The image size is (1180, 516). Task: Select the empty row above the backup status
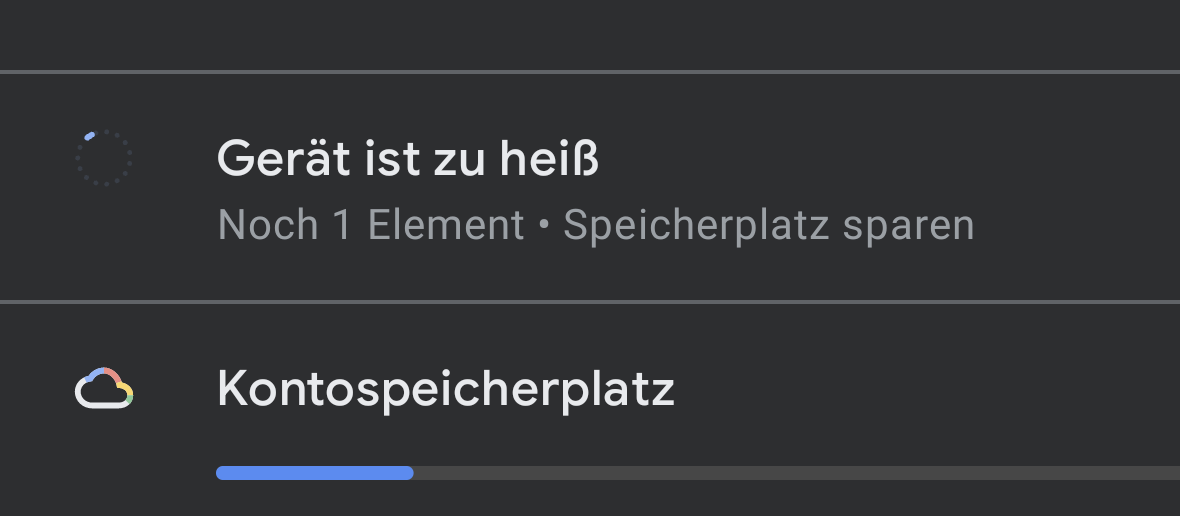coord(590,35)
